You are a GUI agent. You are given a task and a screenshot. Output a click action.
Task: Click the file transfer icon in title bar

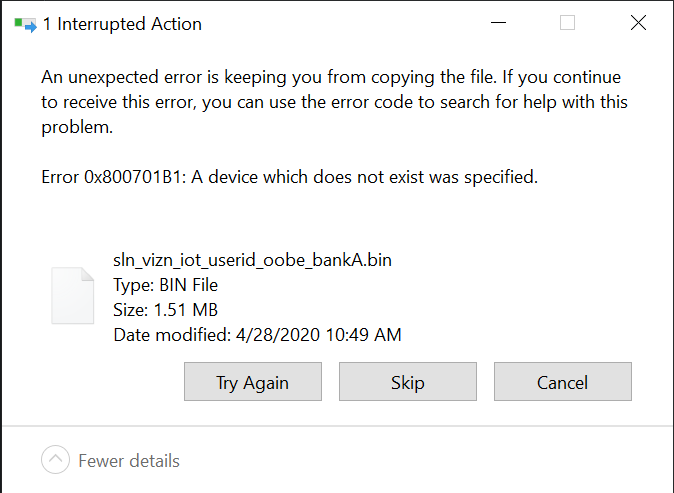click(x=25, y=24)
